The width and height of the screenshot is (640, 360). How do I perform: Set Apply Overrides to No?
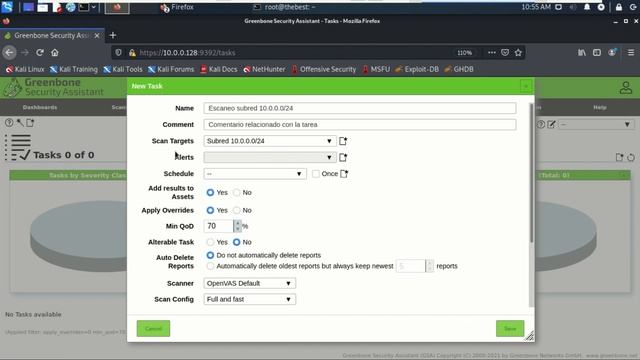(x=236, y=210)
